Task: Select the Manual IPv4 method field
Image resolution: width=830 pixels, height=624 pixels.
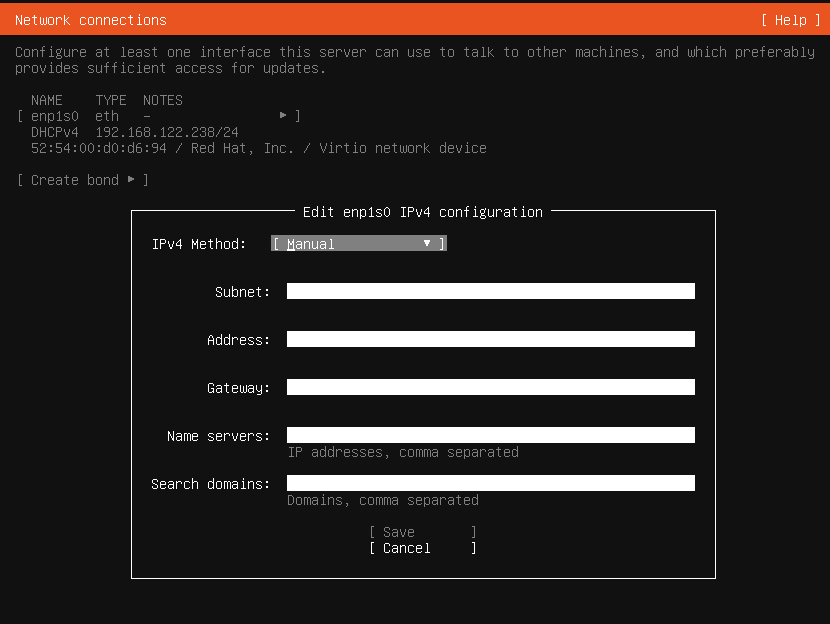Action: pyautogui.click(x=359, y=243)
